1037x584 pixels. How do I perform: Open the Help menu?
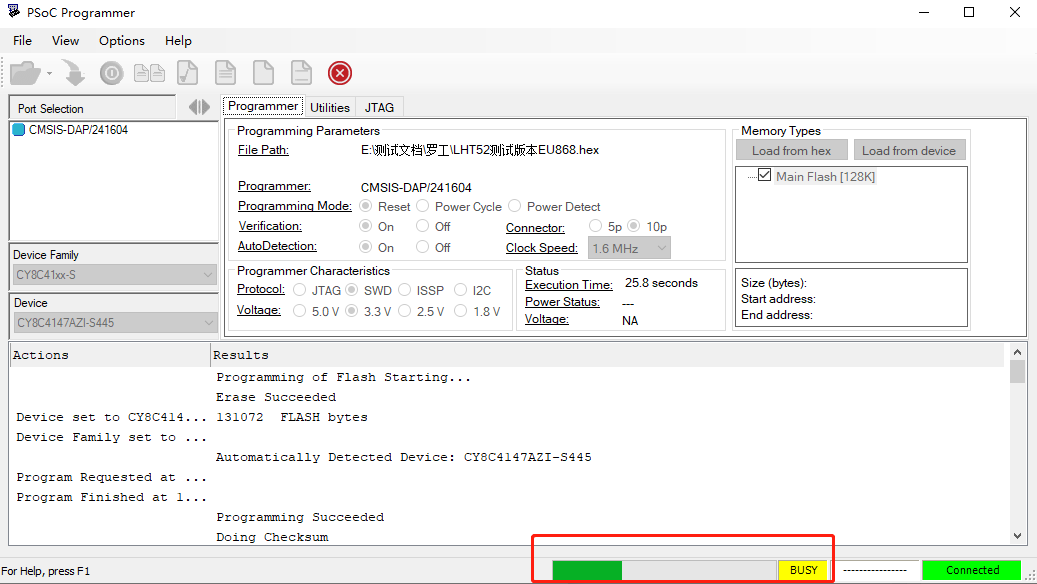[179, 40]
